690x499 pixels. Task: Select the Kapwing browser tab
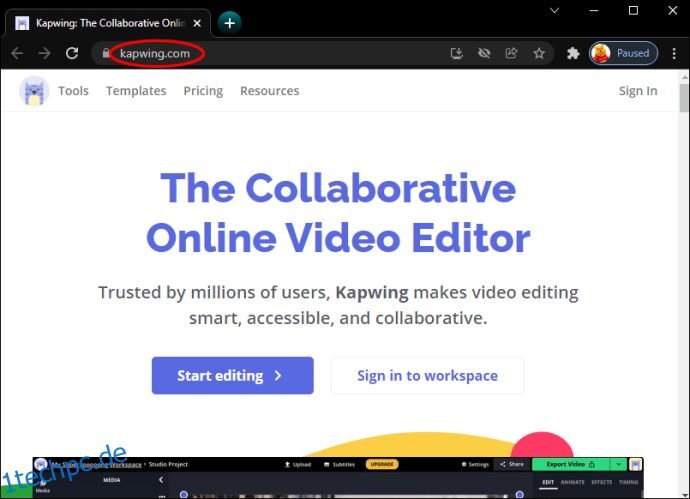click(x=110, y=23)
